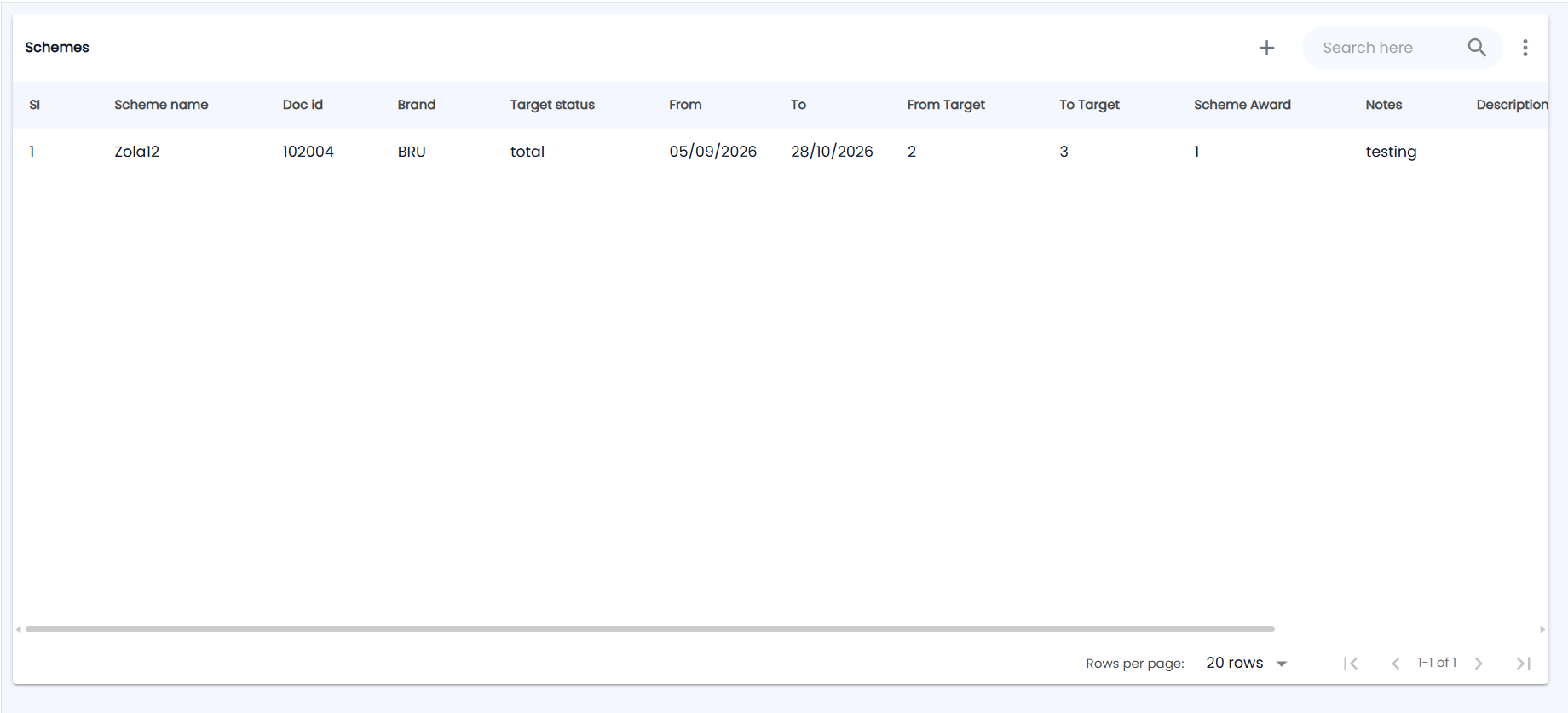This screenshot has width=1568, height=713.
Task: Click the To Target column header
Action: tap(1089, 105)
